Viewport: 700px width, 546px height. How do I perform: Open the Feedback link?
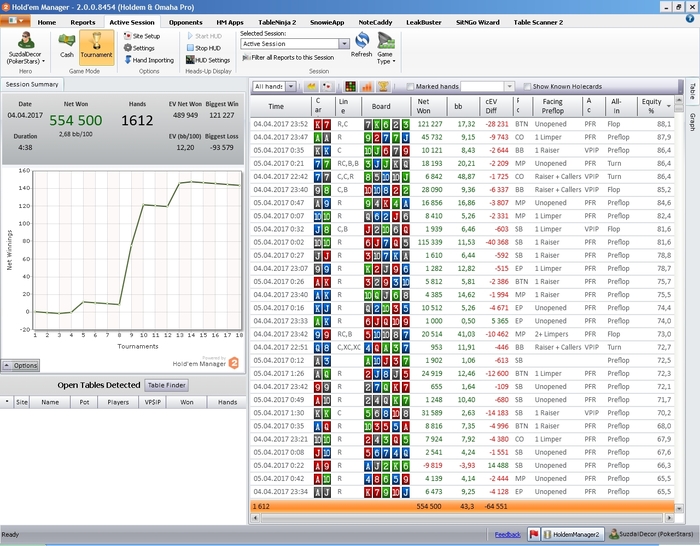point(508,534)
